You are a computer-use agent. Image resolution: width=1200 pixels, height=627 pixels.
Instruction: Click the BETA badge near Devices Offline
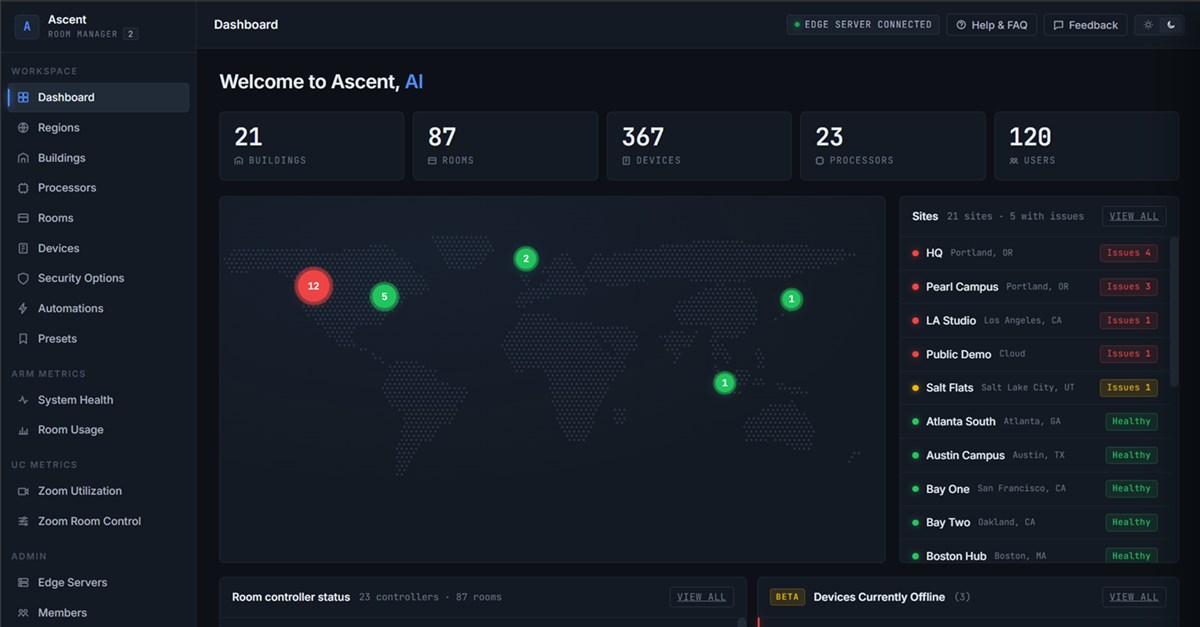pyautogui.click(x=787, y=597)
